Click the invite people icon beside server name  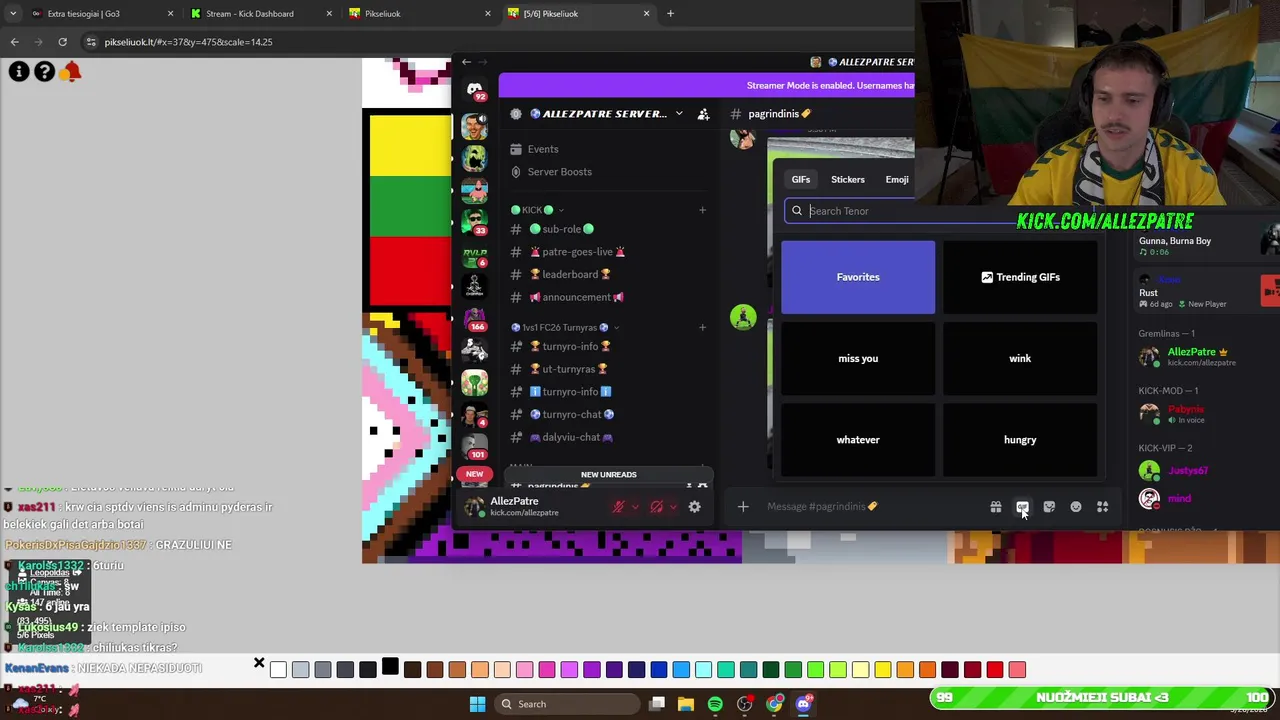pos(703,114)
